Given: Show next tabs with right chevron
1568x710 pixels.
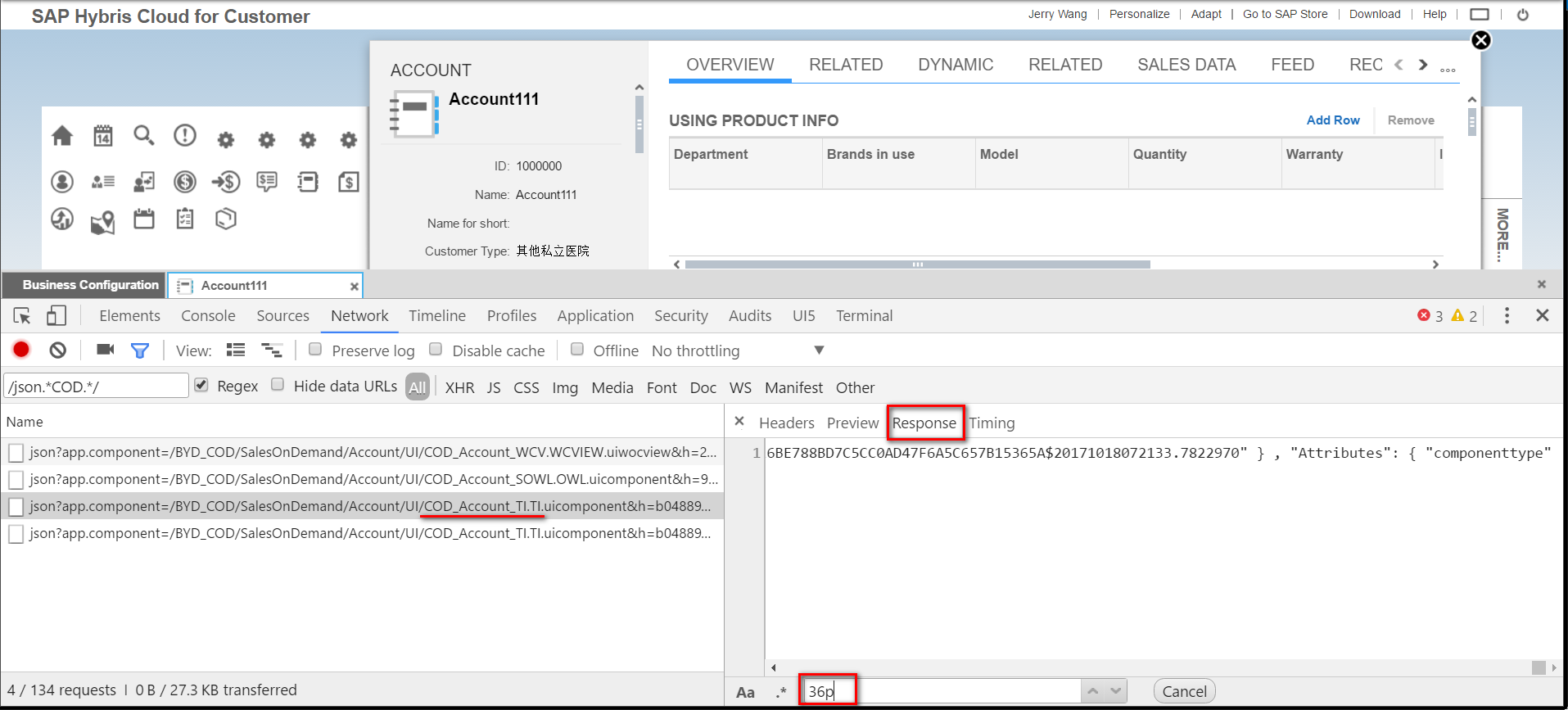Looking at the screenshot, I should (1423, 65).
